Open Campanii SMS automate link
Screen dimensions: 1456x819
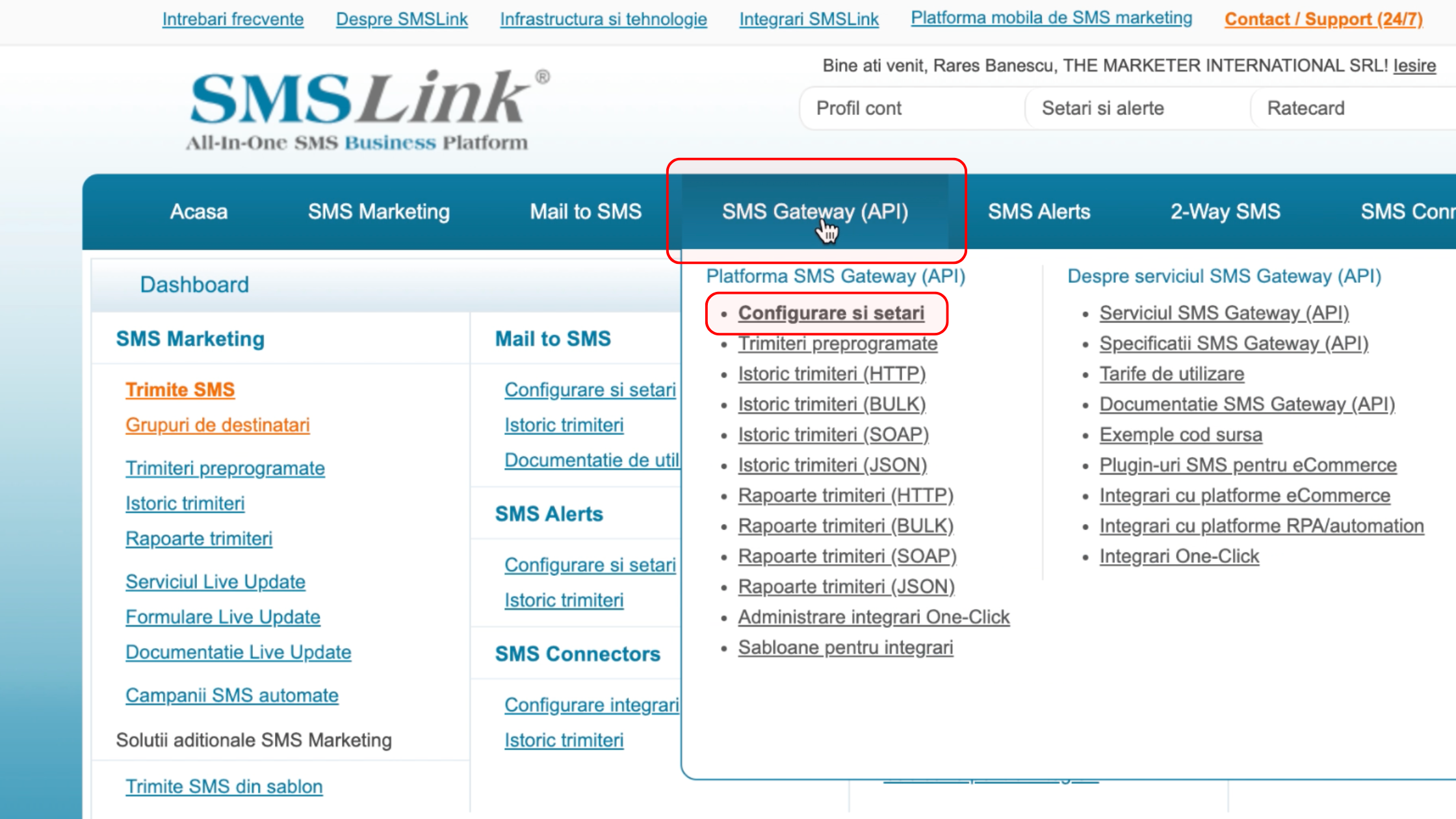tap(232, 695)
